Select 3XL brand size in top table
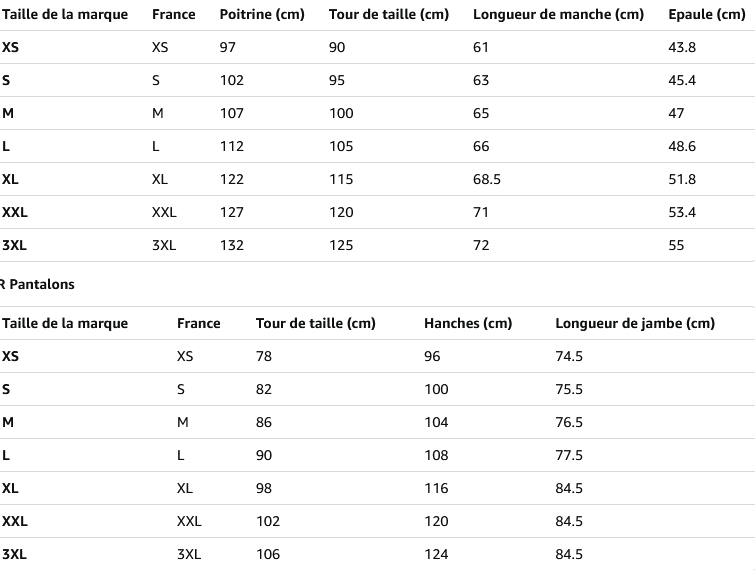 [14, 245]
